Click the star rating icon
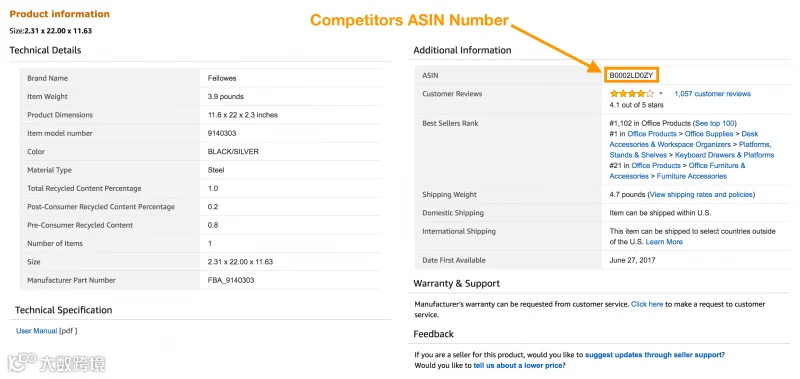 632,94
